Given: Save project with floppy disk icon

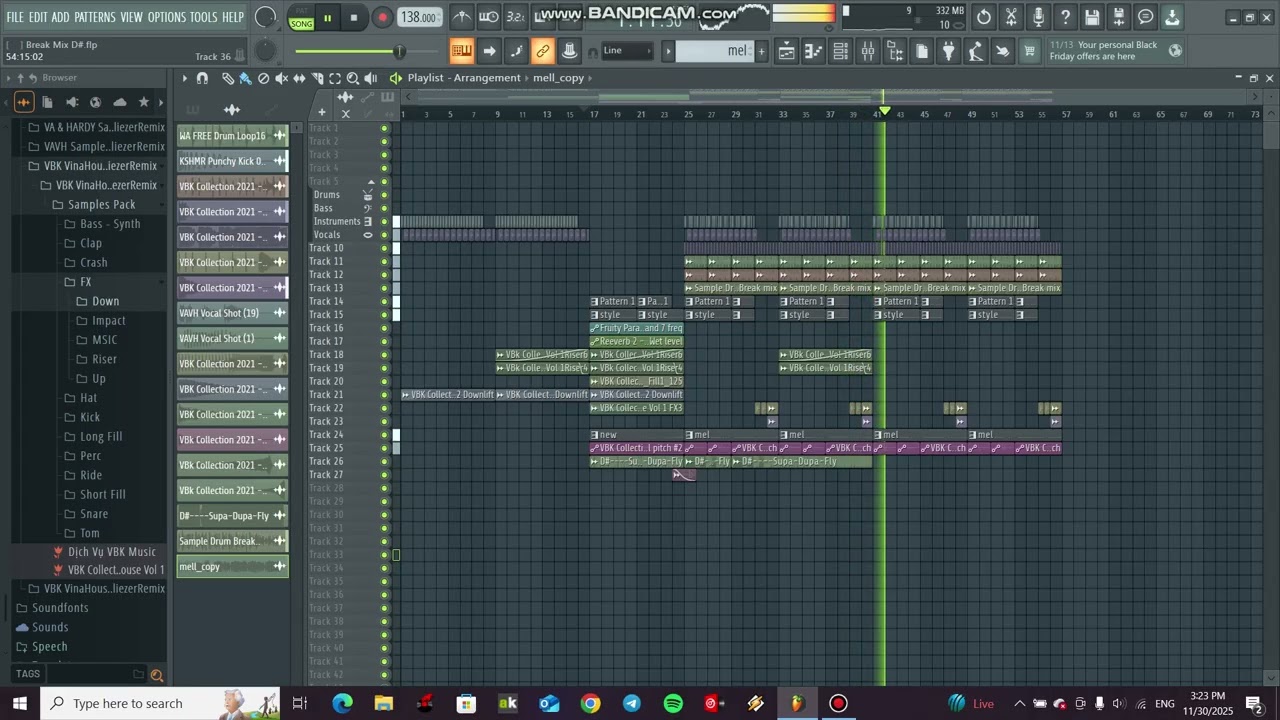Looking at the screenshot, I should pos(1092,17).
